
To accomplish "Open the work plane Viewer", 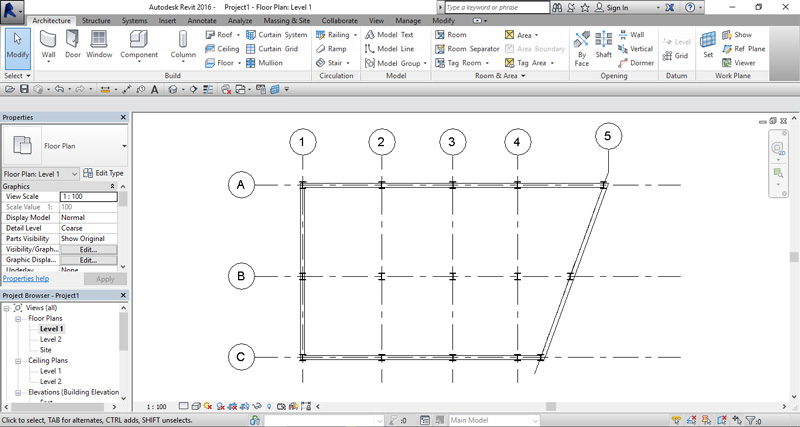I will click(739, 63).
